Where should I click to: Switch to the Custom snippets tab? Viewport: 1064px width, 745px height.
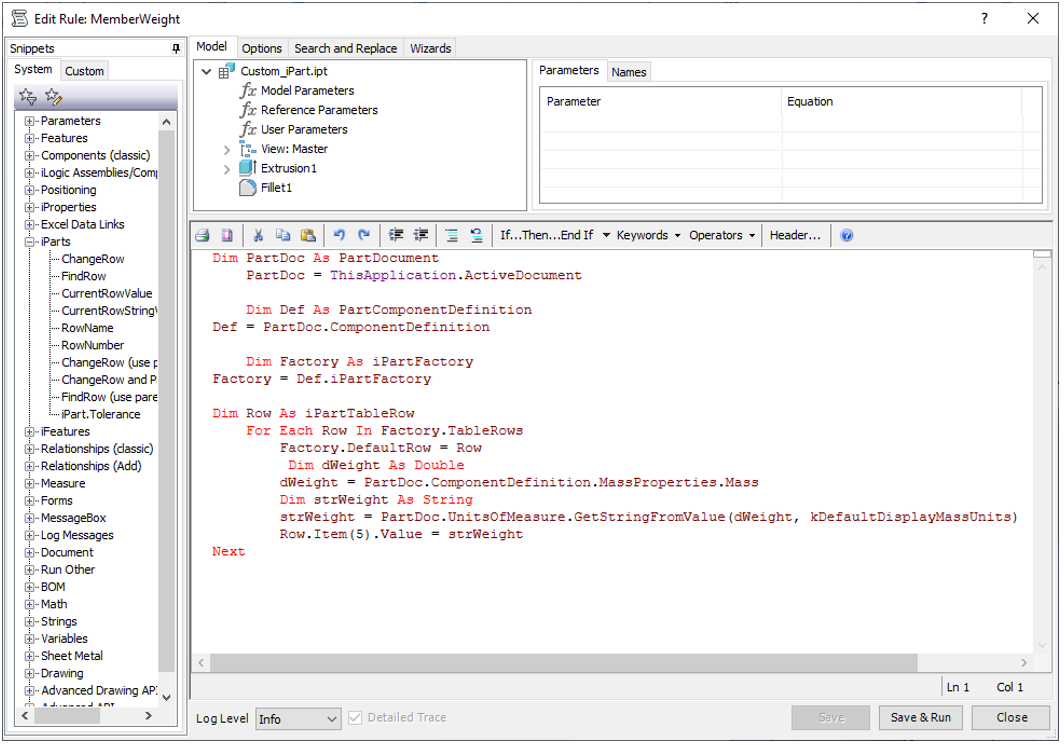(x=85, y=71)
